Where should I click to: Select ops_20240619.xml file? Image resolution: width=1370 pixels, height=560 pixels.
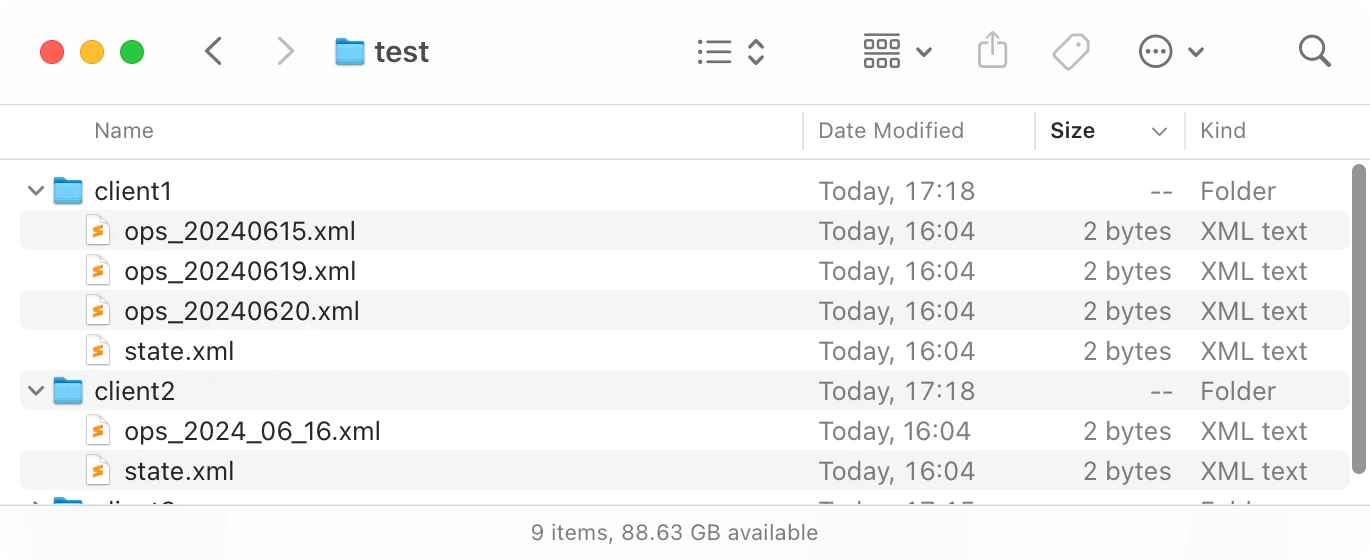pos(240,271)
